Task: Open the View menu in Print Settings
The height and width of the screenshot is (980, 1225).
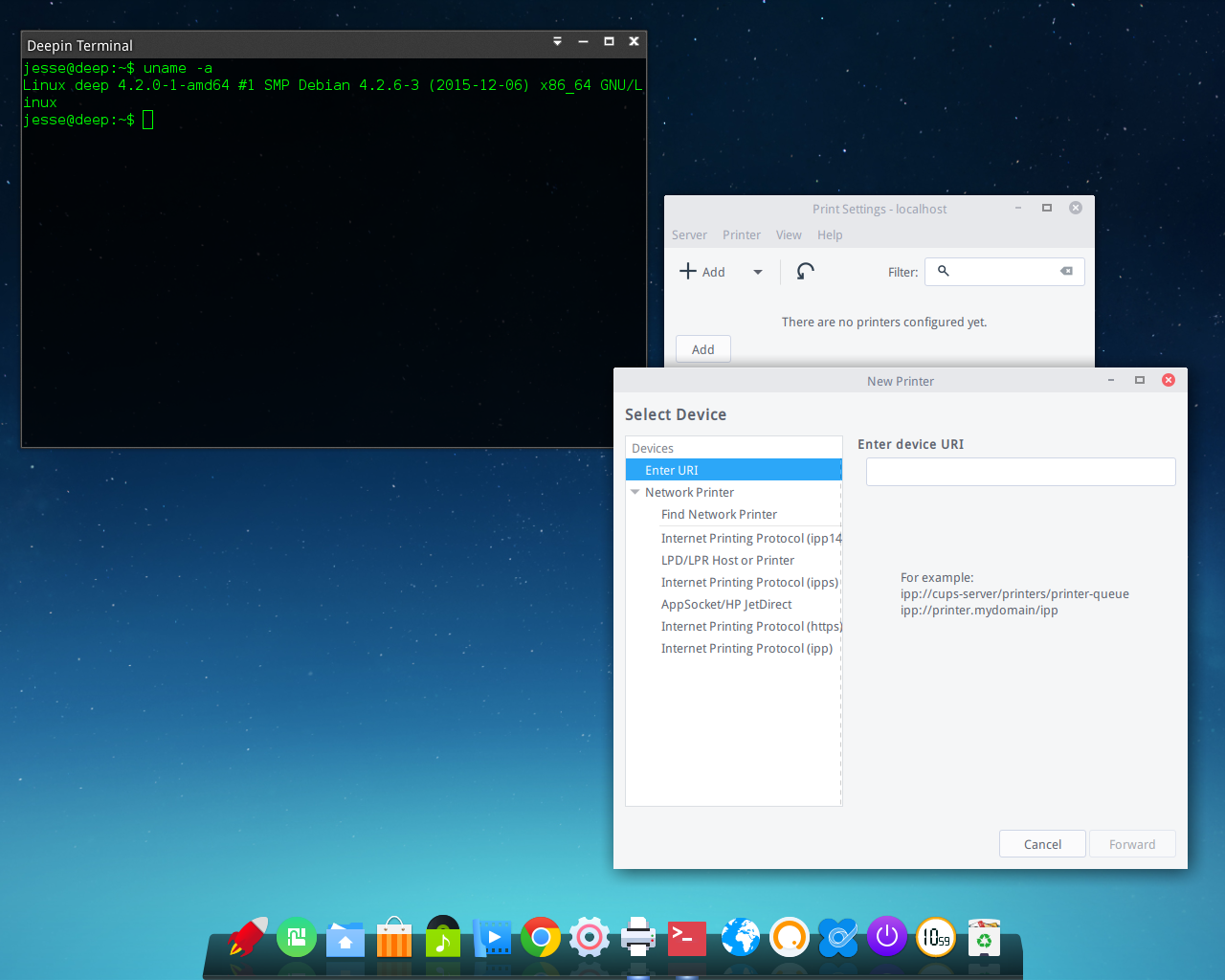Action: tap(789, 235)
